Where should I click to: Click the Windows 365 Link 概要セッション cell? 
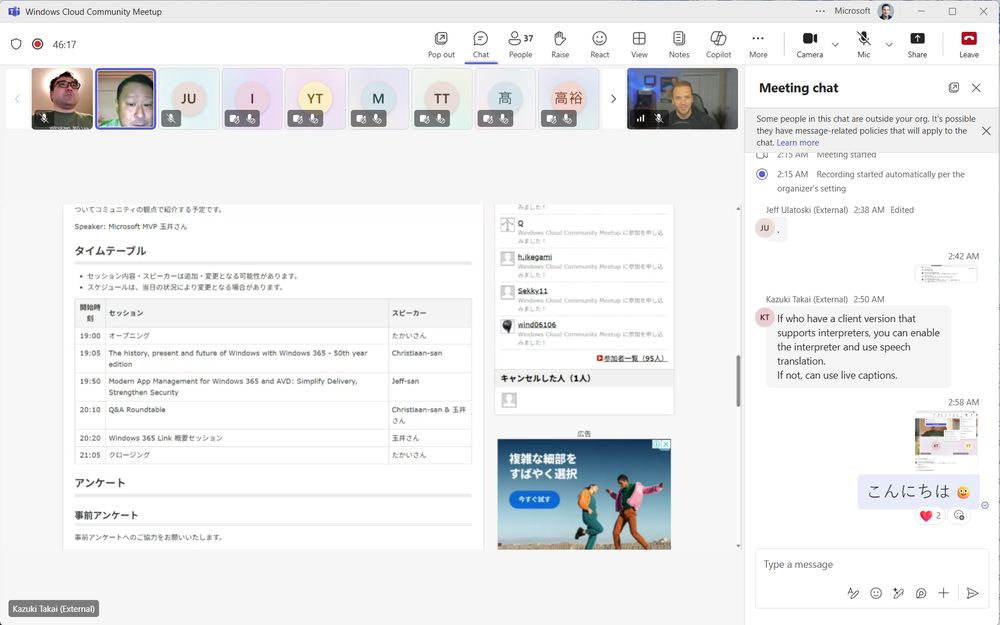(x=247, y=438)
